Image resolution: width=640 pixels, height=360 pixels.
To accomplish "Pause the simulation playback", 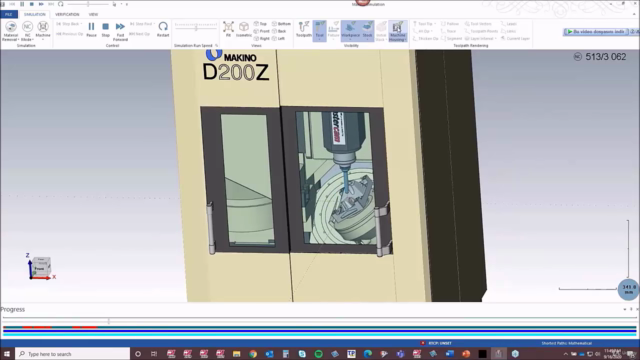I will pyautogui.click(x=91, y=29).
